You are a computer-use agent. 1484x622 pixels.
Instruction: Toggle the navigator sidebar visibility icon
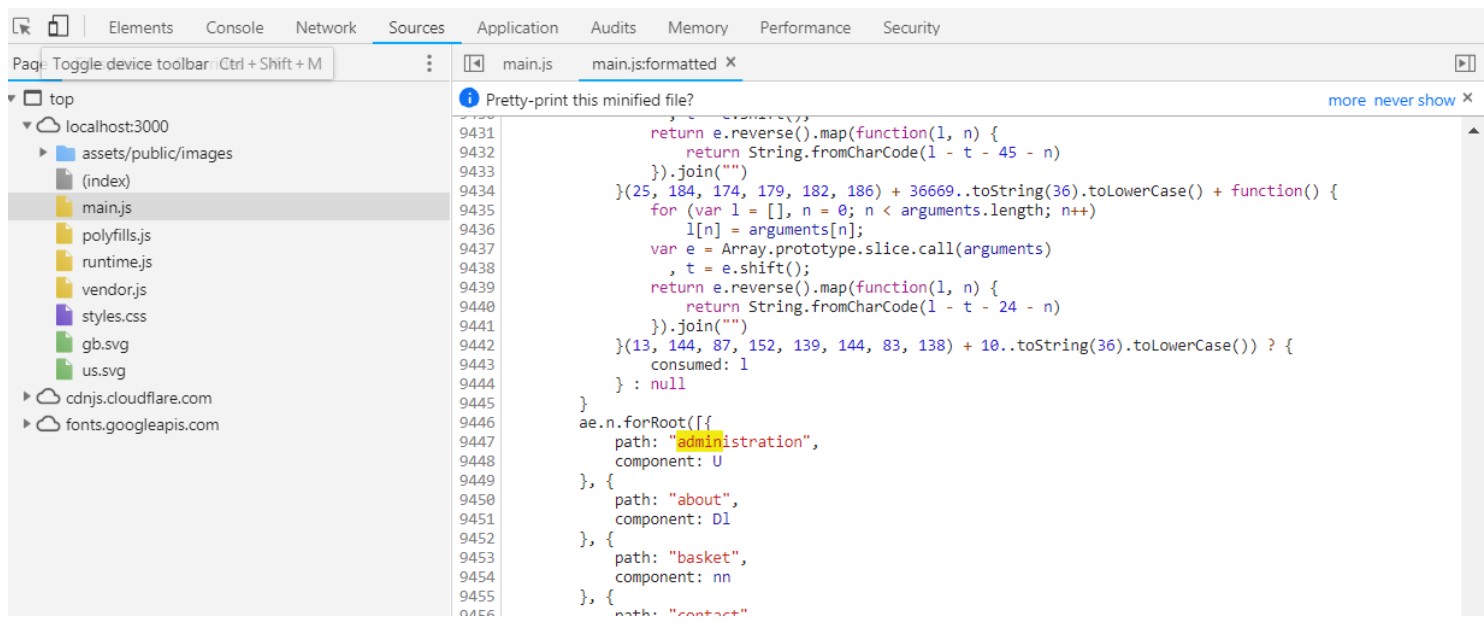475,64
